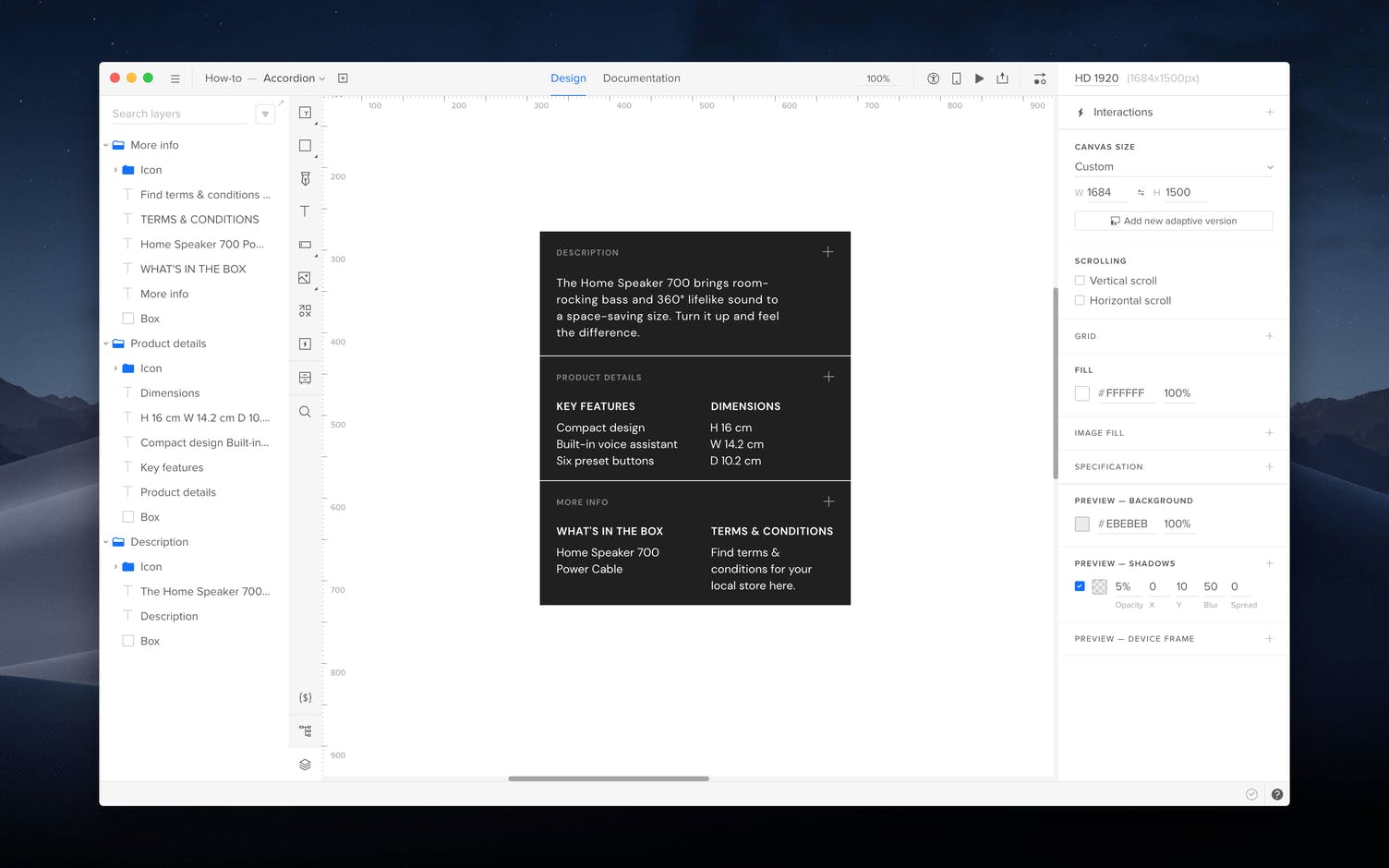
Task: Select the Frame tool
Action: coord(306,112)
